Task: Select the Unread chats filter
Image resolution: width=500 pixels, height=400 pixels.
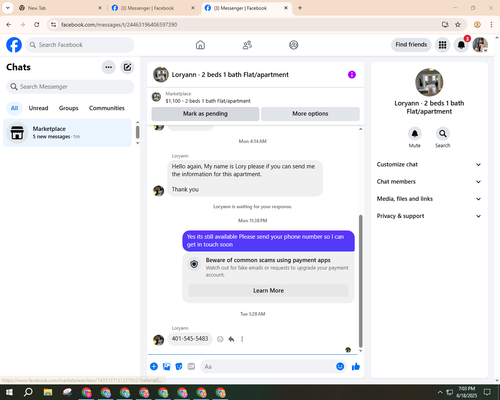Action: tap(38, 108)
